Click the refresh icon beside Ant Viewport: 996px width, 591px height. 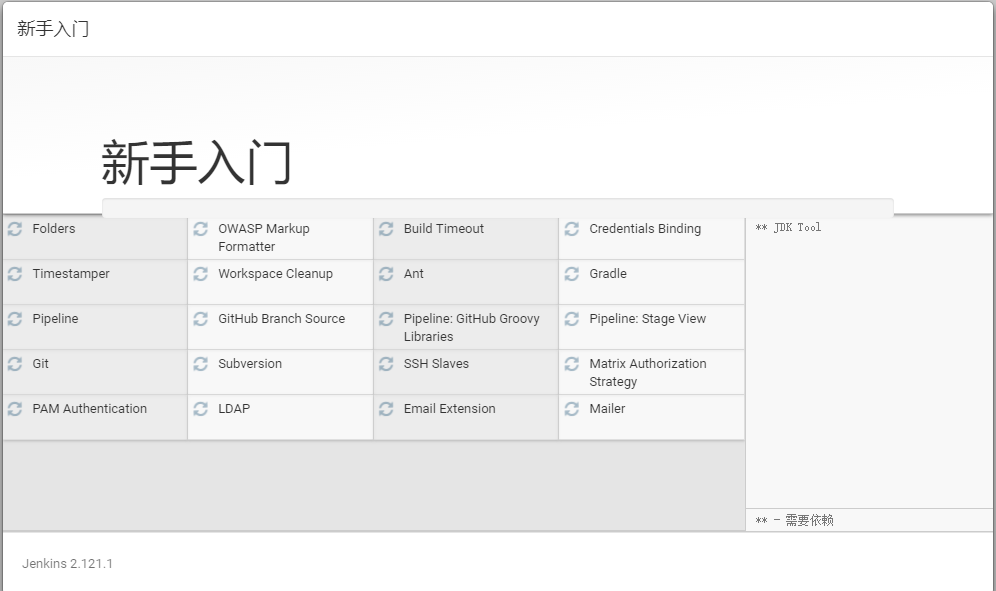386,274
